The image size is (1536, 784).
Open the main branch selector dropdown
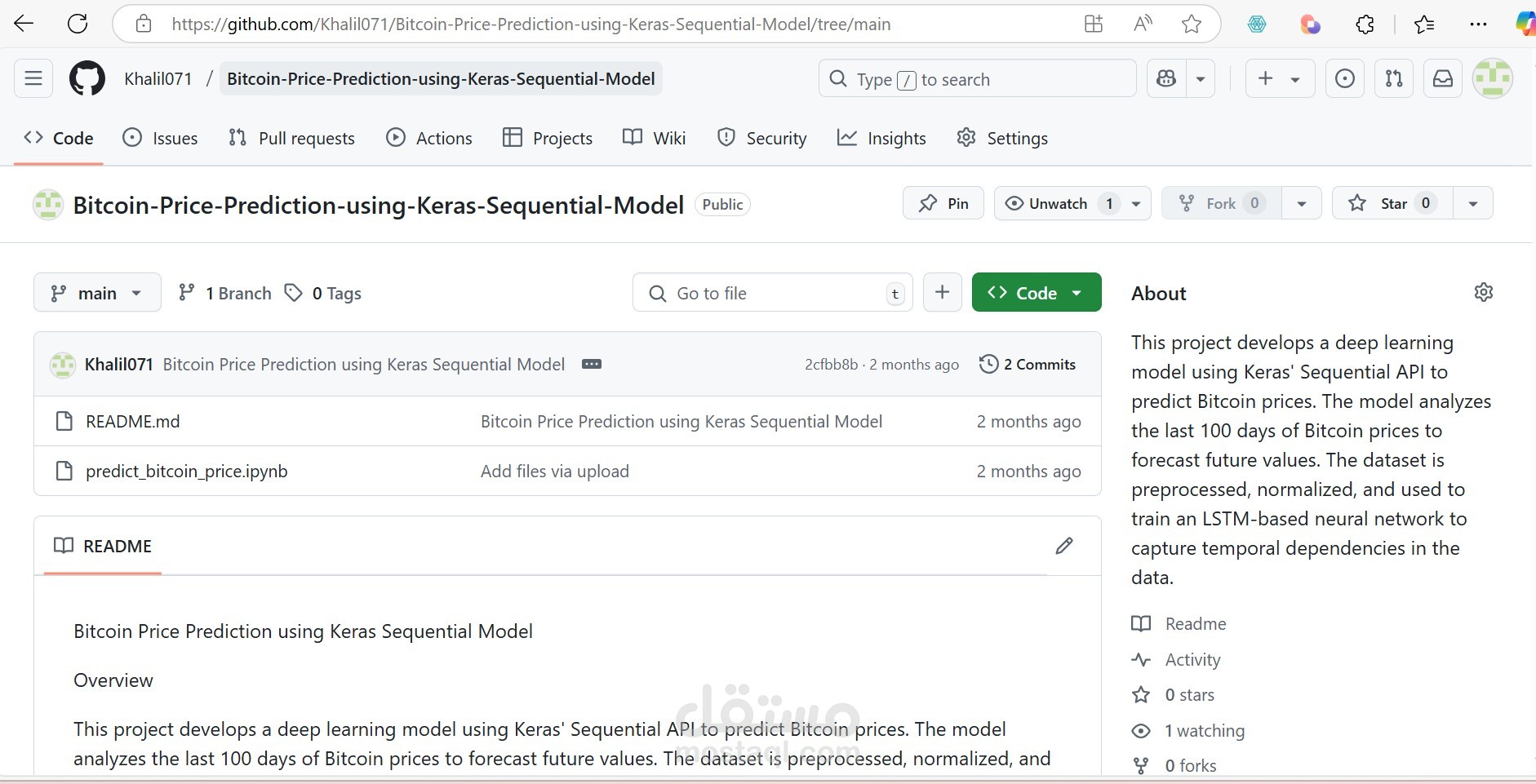(x=97, y=293)
